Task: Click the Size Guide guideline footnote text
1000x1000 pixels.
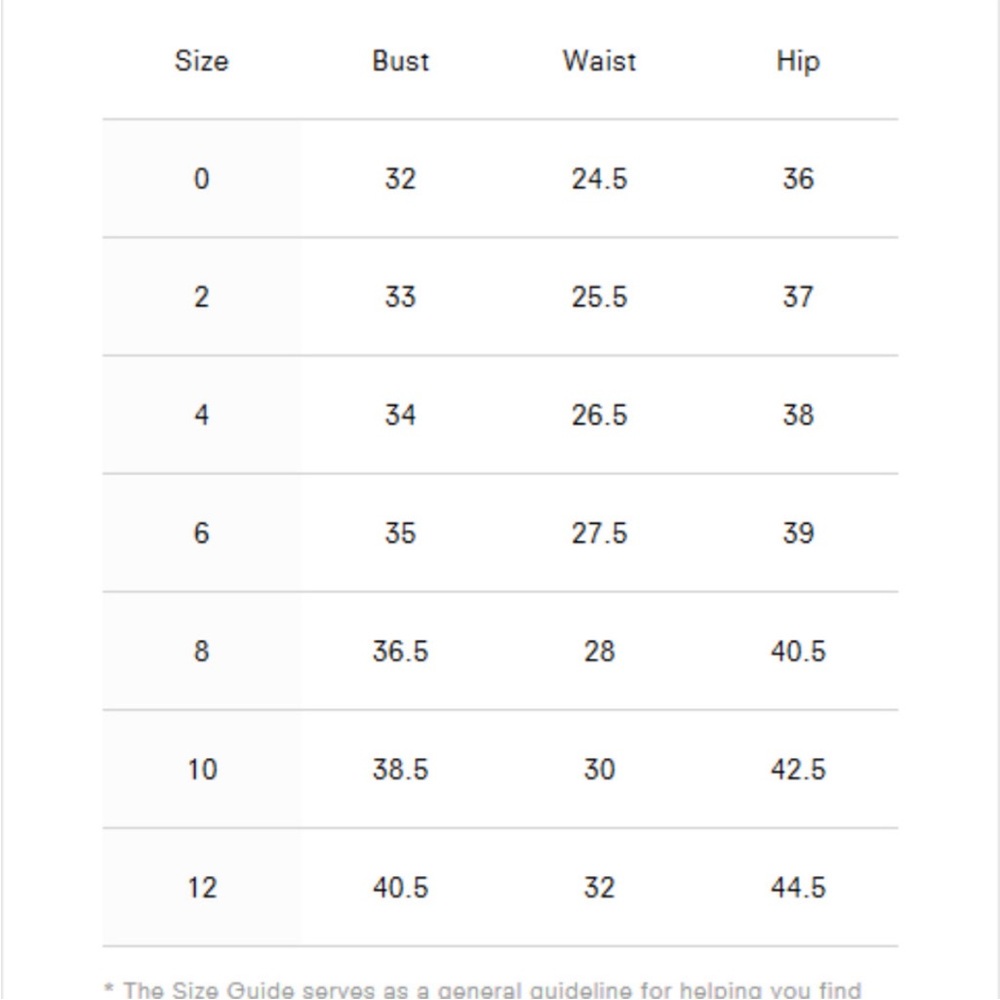Action: (x=483, y=990)
